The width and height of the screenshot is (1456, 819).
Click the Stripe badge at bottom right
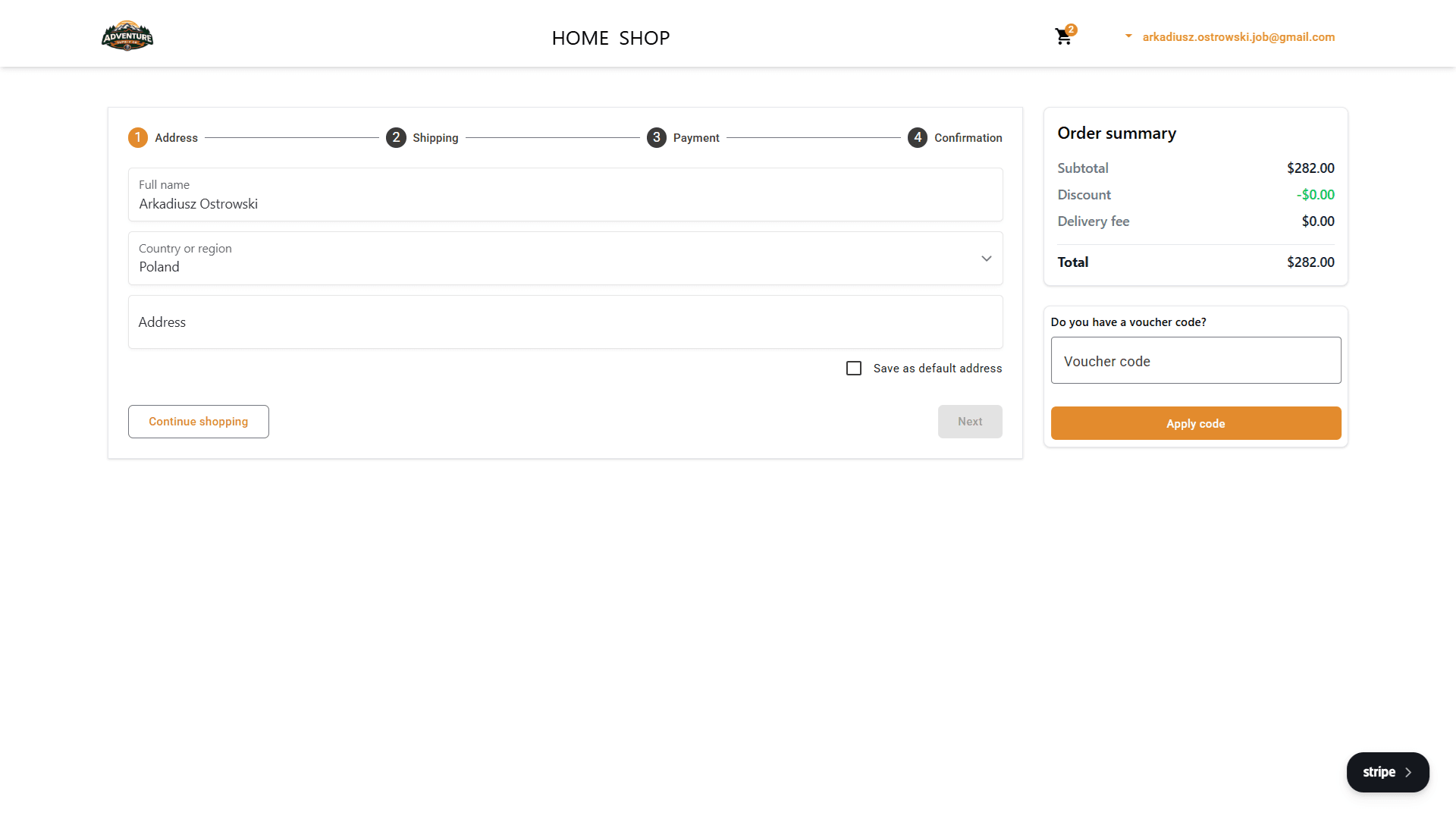(x=1388, y=772)
